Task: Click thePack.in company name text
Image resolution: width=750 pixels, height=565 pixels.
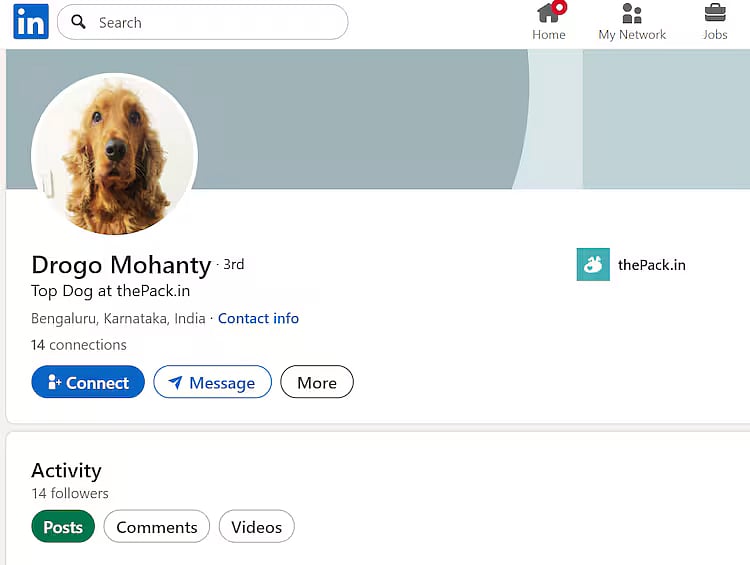Action: pyautogui.click(x=652, y=265)
